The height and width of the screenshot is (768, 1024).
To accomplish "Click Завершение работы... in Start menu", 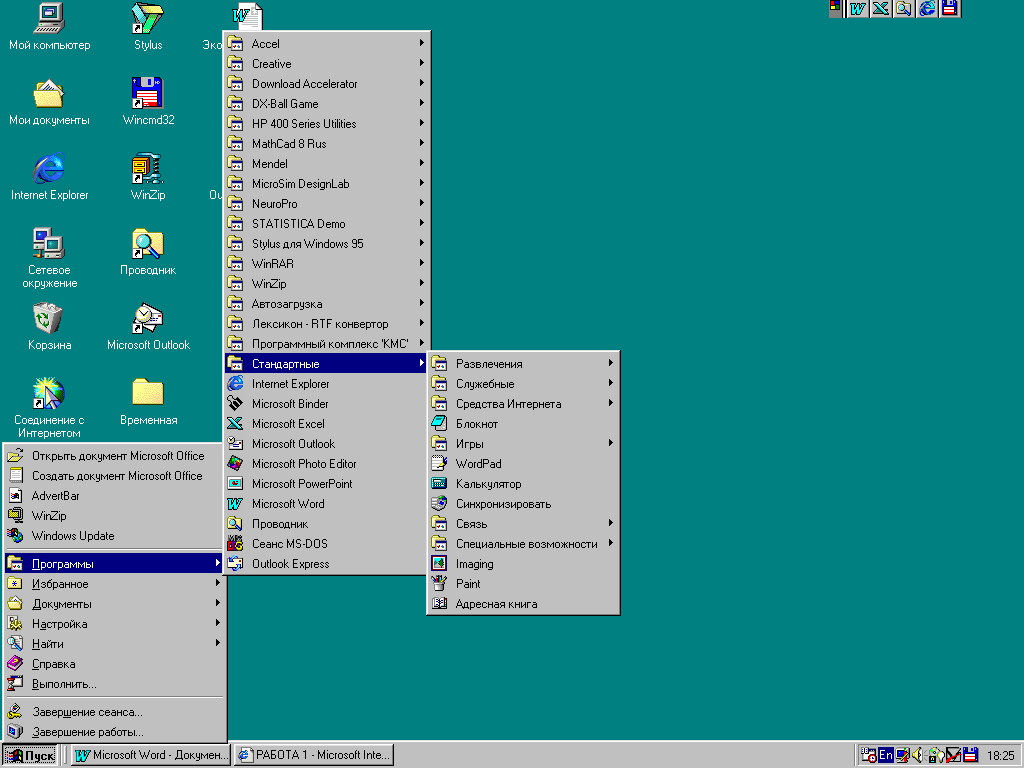I will (114, 732).
